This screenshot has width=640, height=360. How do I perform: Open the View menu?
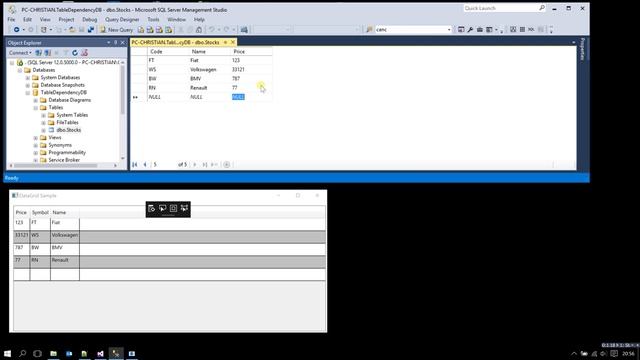[45, 19]
